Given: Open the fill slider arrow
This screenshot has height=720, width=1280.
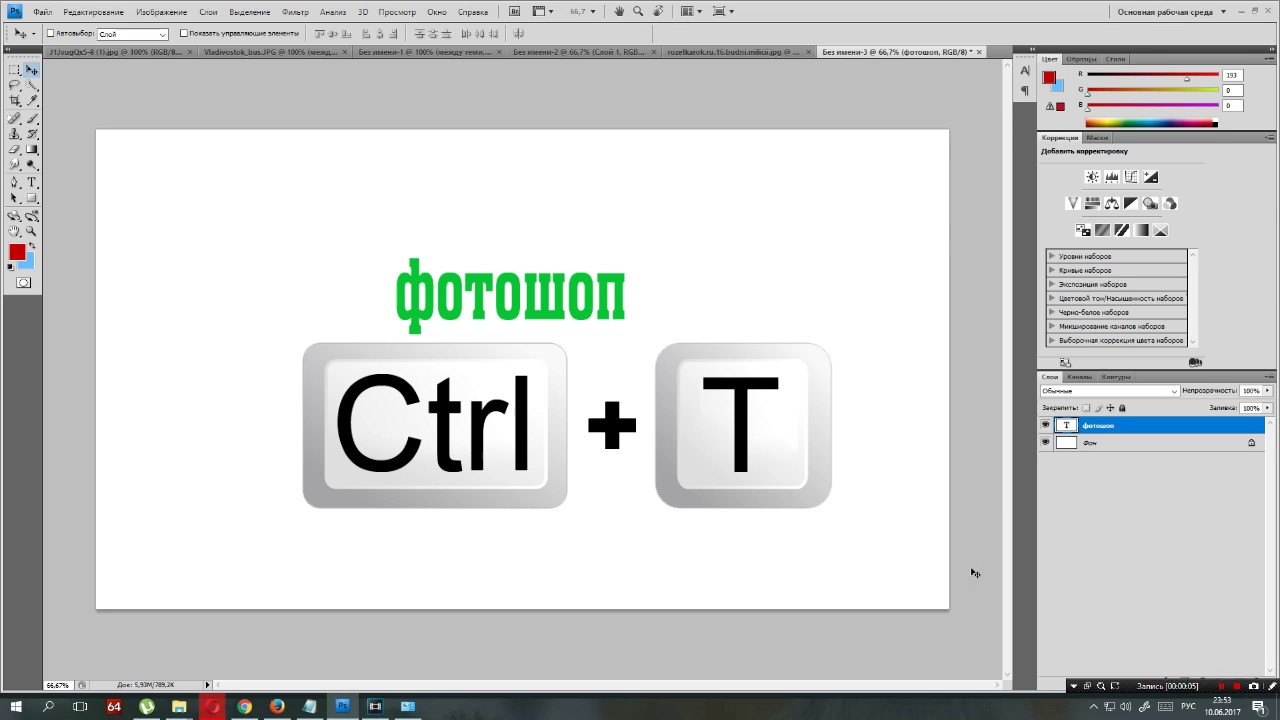Looking at the screenshot, I should click(x=1268, y=408).
